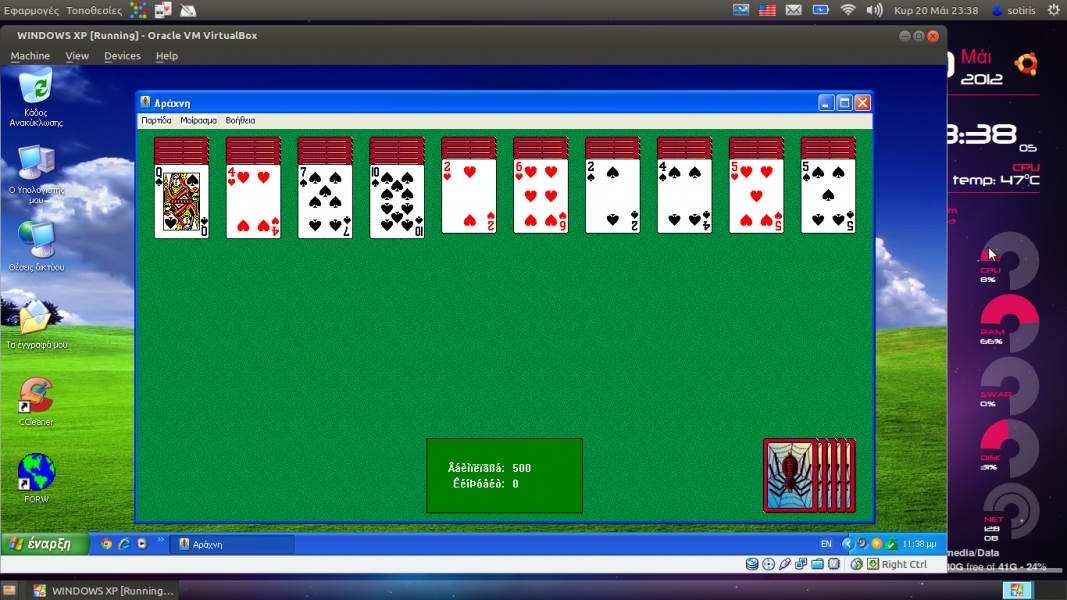Select the 2 of spades card
Image resolution: width=1067 pixels, height=600 pixels.
point(612,197)
